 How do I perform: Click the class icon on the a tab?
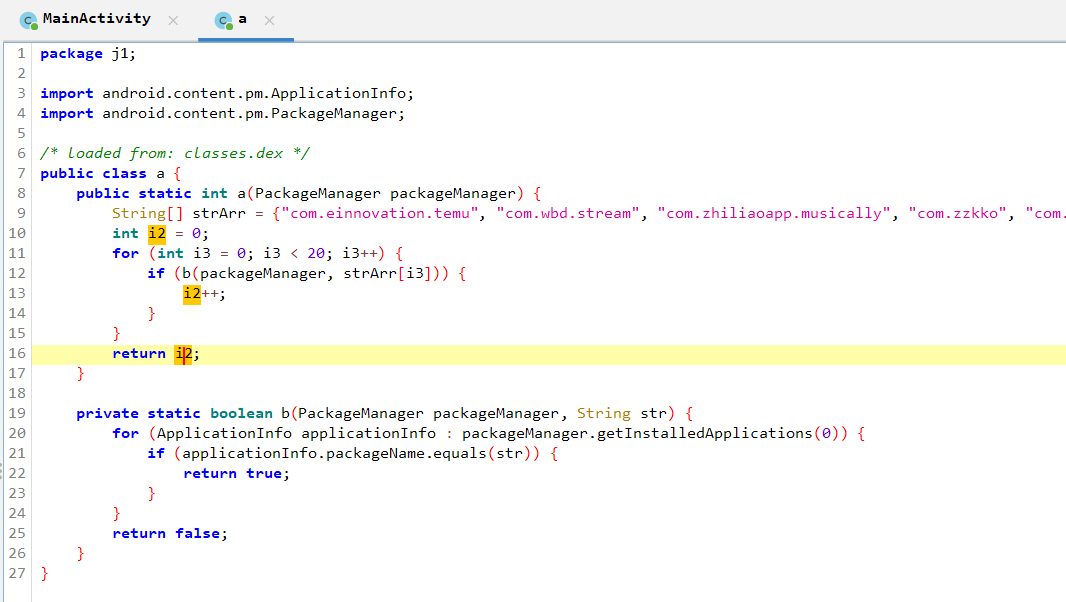(223, 20)
